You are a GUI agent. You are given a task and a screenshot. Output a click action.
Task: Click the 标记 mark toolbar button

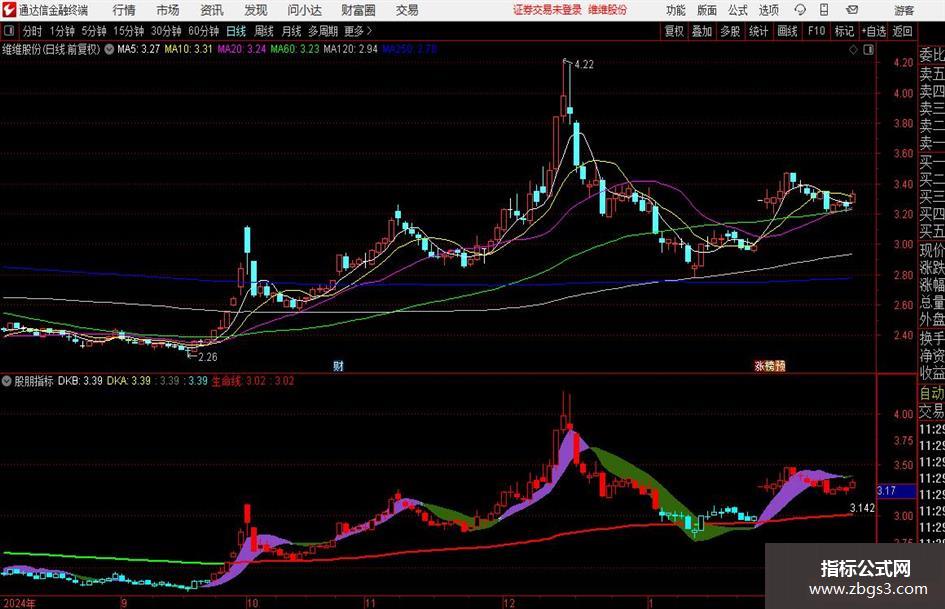click(x=844, y=31)
